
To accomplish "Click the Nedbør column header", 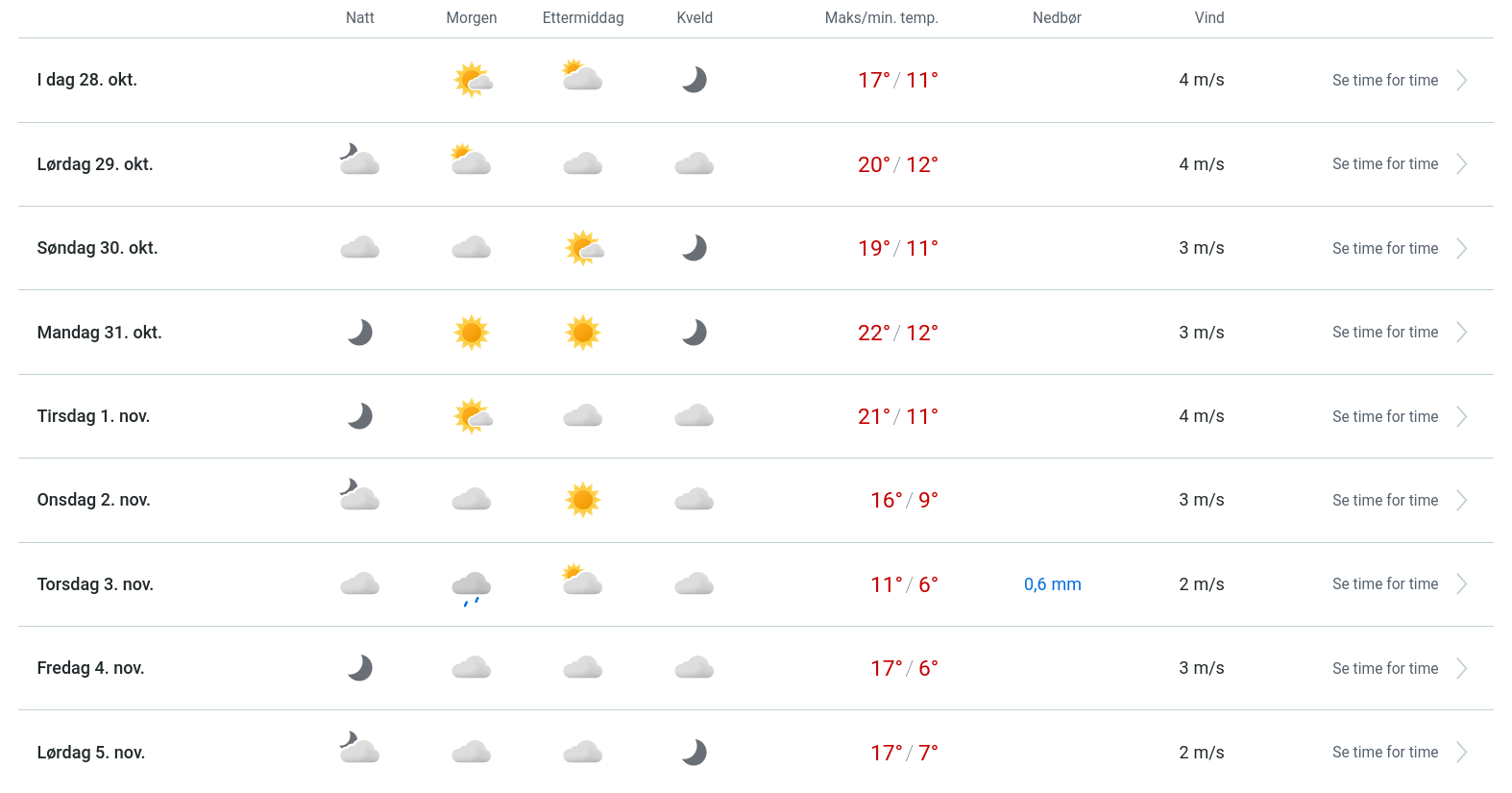I will [1057, 18].
